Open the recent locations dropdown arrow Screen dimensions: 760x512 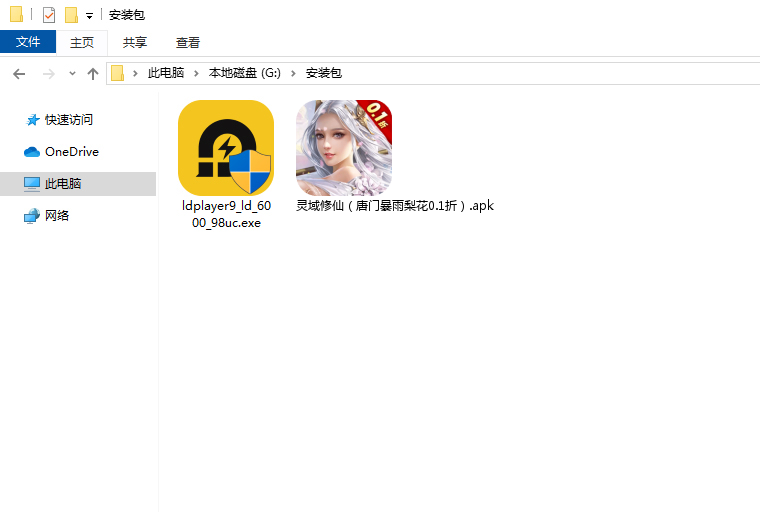[x=72, y=74]
